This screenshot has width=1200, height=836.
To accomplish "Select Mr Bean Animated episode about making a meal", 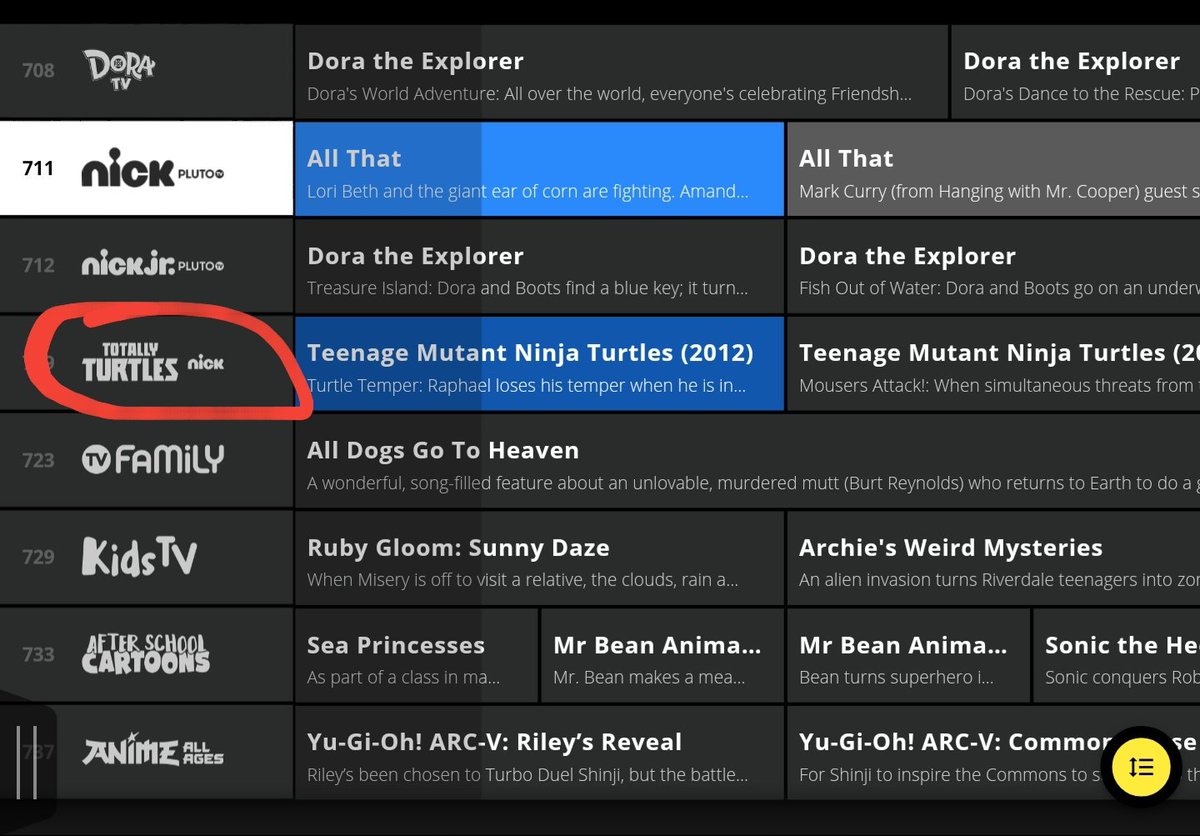I will (x=662, y=655).
